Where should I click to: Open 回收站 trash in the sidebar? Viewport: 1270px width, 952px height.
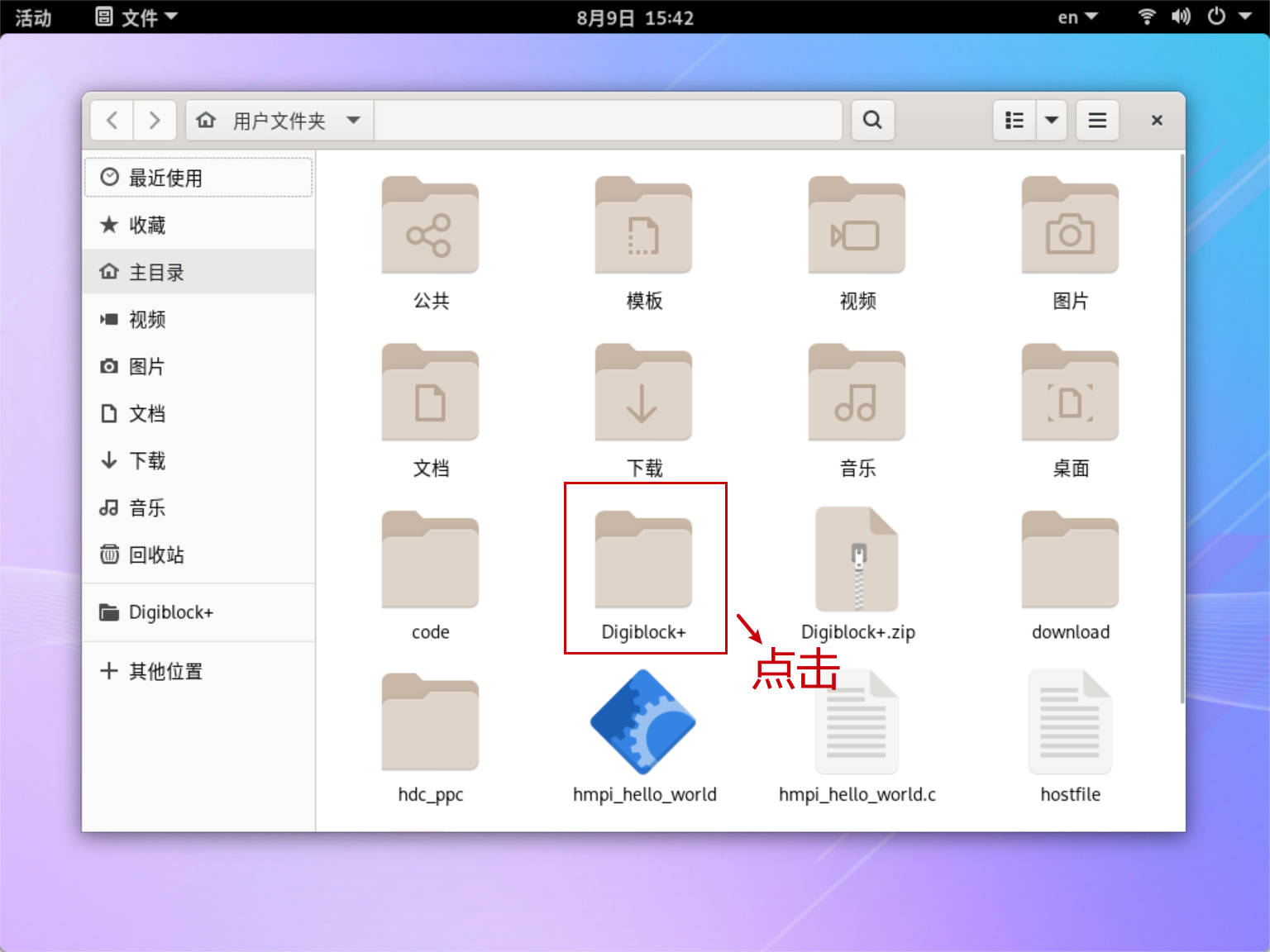198,555
